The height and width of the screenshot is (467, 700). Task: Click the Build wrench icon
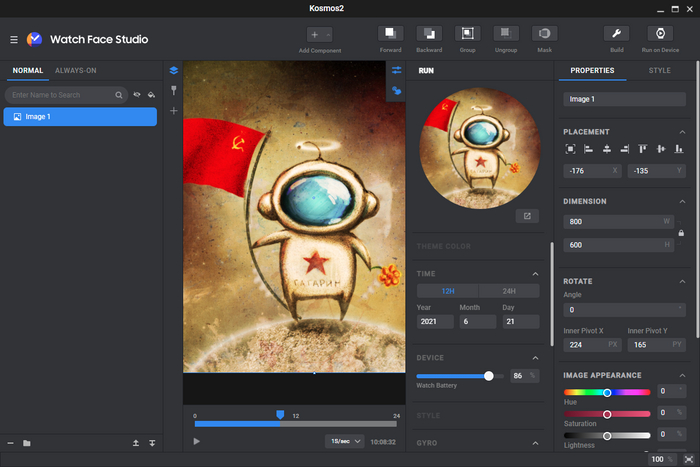pos(617,34)
